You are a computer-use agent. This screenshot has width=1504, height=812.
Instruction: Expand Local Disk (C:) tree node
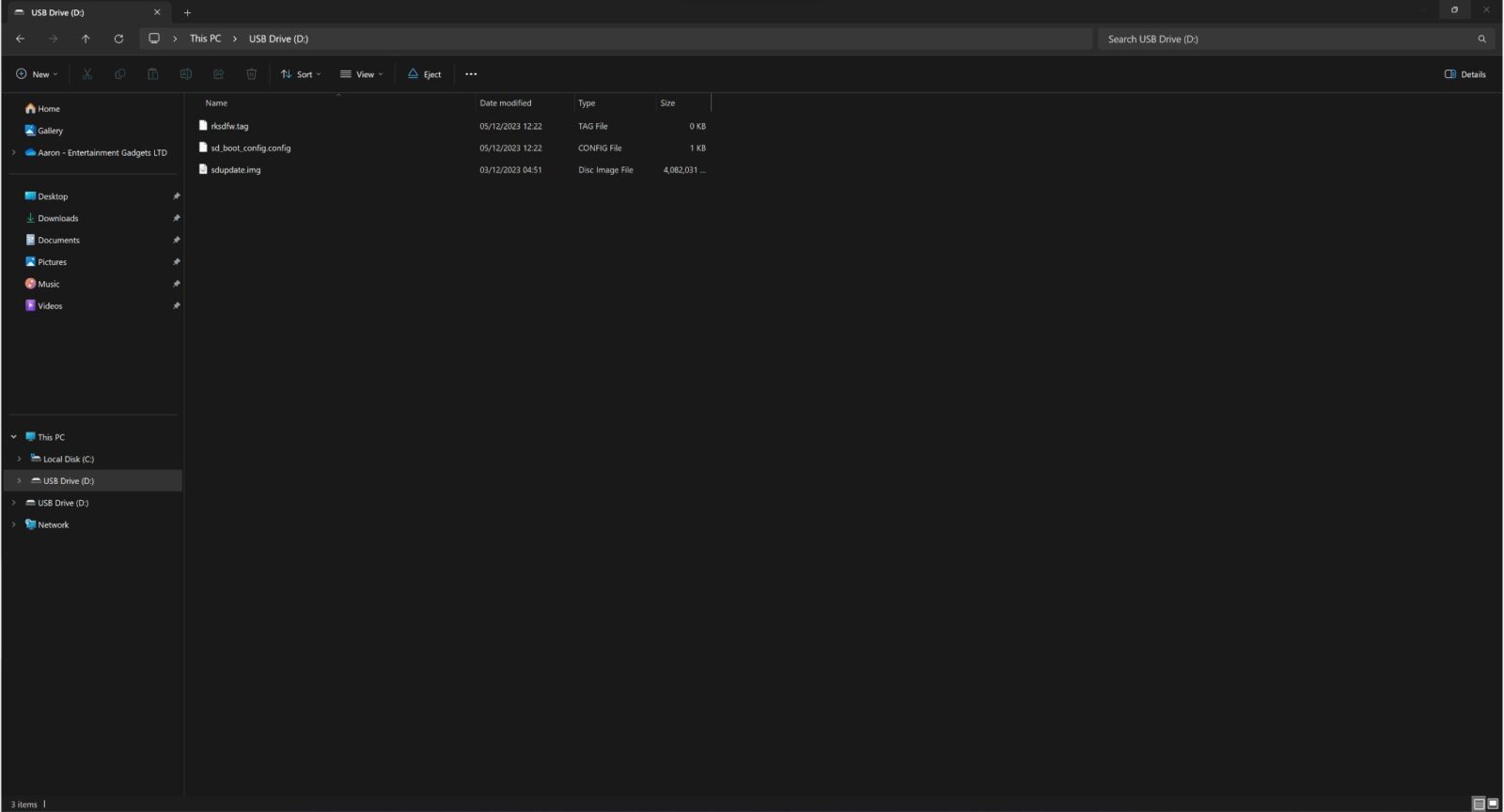[19, 459]
